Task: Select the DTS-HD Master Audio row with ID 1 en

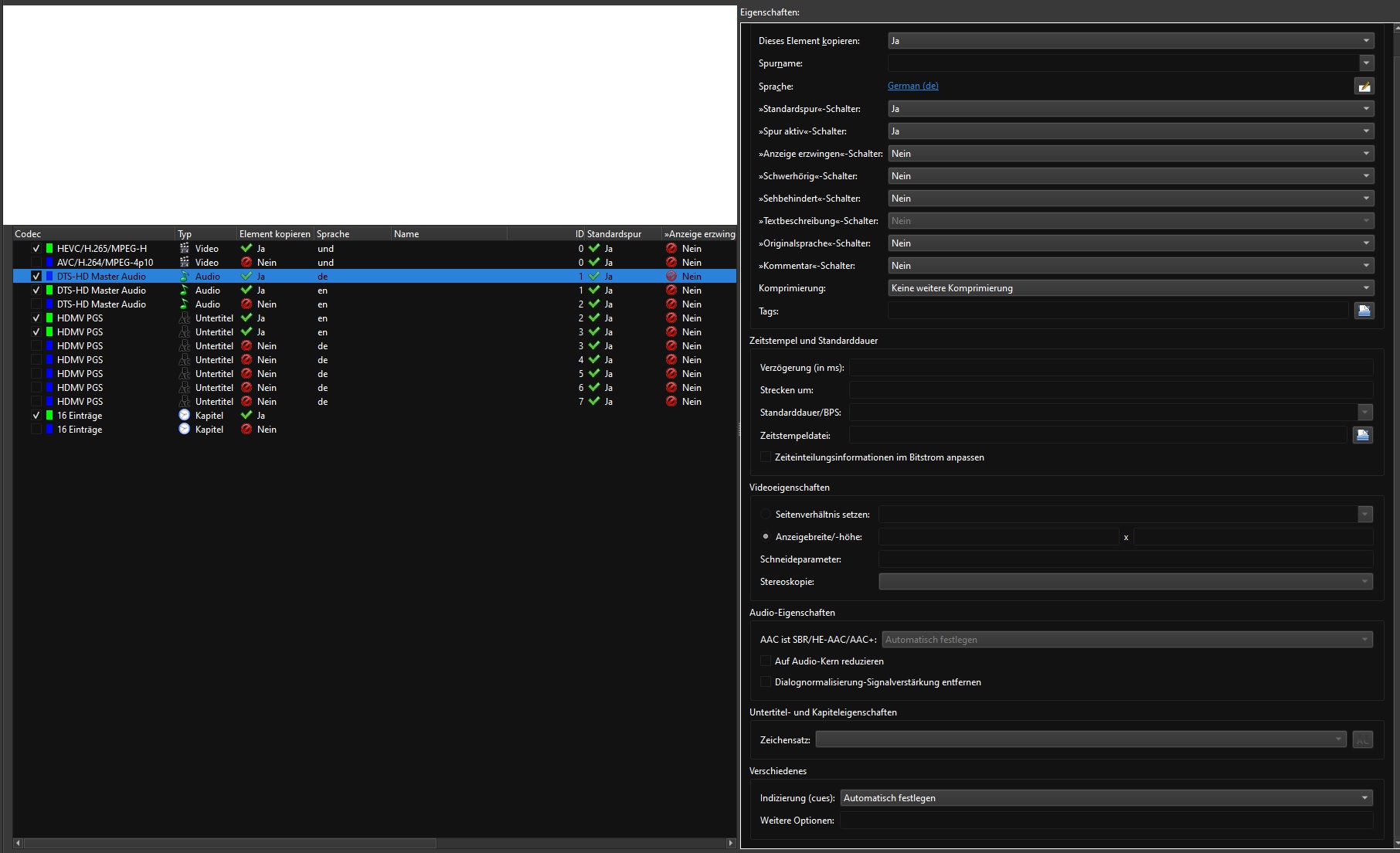Action: pyautogui.click(x=375, y=290)
